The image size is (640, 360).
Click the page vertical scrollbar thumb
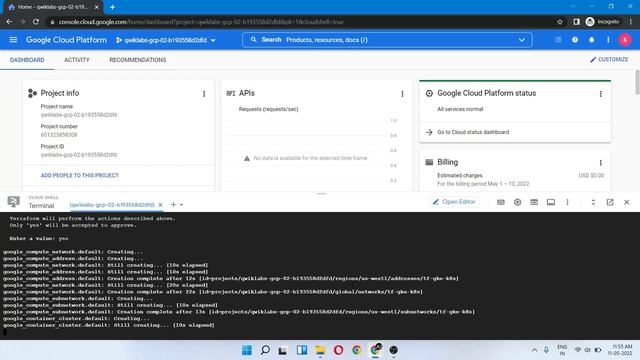637,82
